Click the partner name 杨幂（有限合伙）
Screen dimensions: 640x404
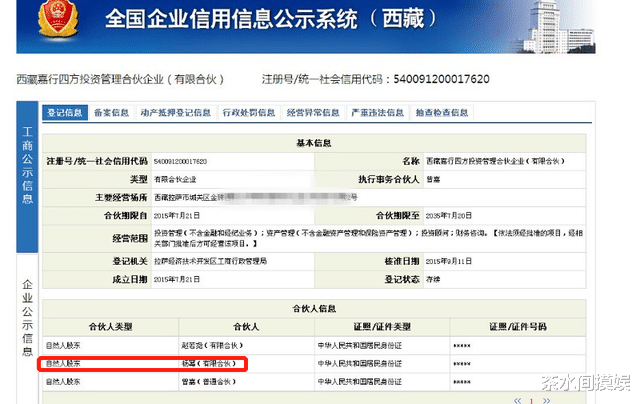click(209, 364)
